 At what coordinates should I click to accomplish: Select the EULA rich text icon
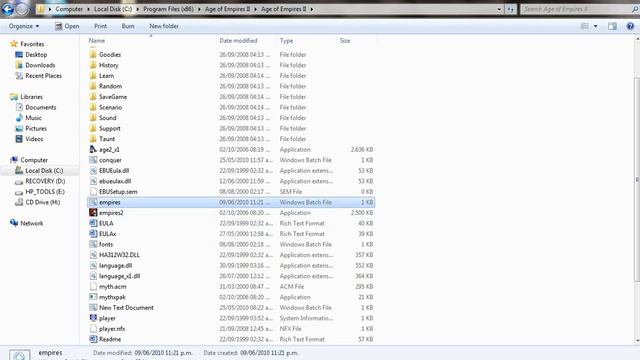point(93,223)
